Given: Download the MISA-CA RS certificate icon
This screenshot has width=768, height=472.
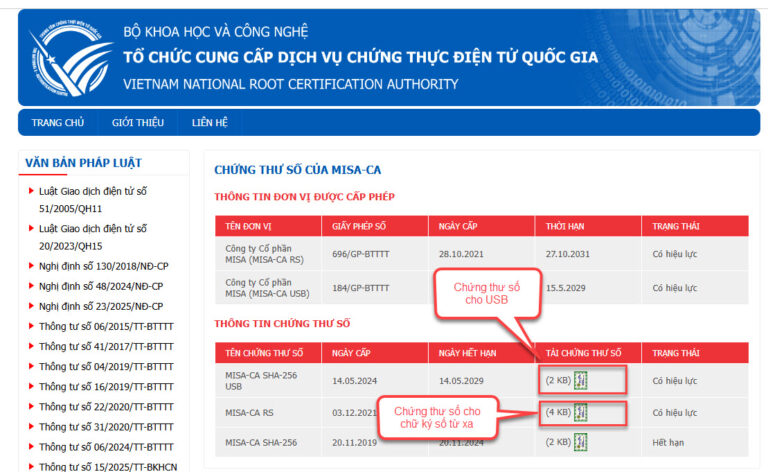Looking at the screenshot, I should click(580, 412).
